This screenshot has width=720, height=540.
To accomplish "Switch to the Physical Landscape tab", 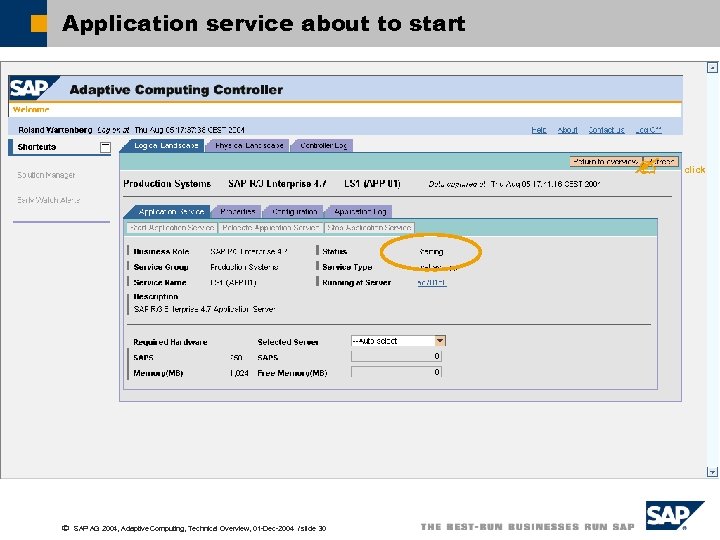I will tap(249, 146).
